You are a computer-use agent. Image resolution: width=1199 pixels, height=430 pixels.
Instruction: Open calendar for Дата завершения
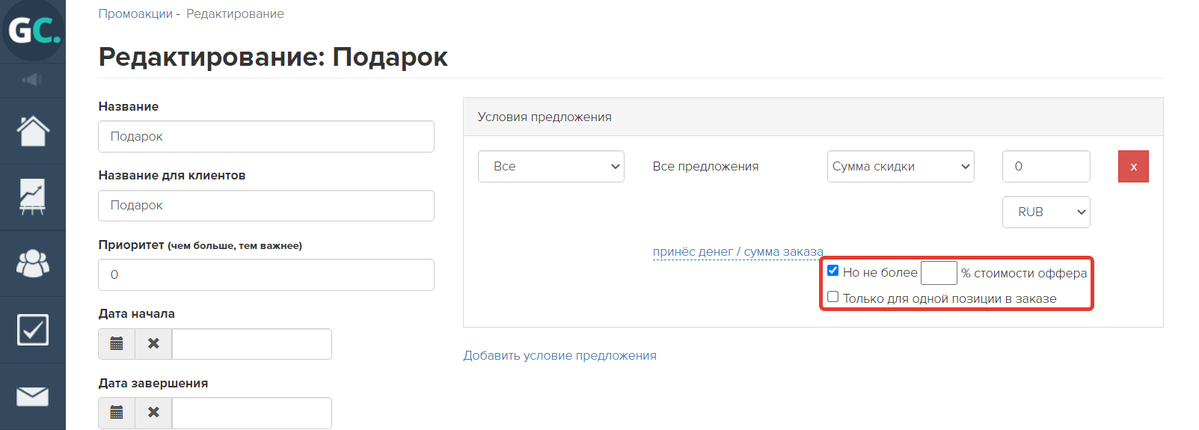coord(117,413)
